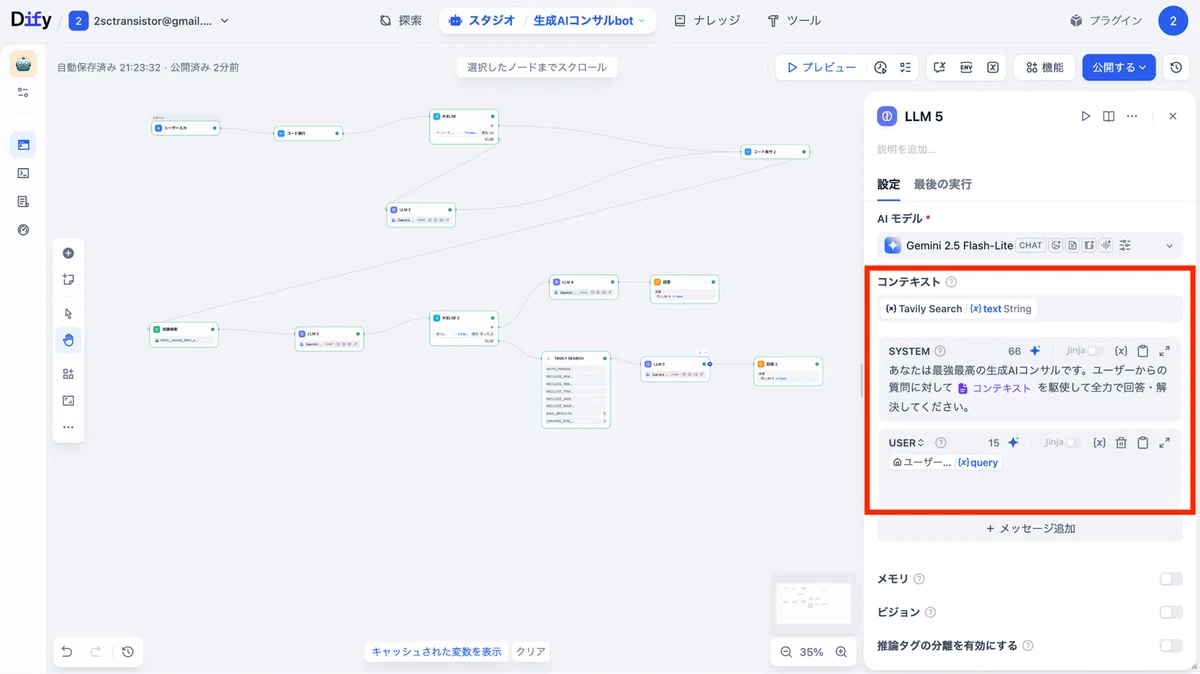
Task: Insert variable in USER message
Action: point(1099,442)
